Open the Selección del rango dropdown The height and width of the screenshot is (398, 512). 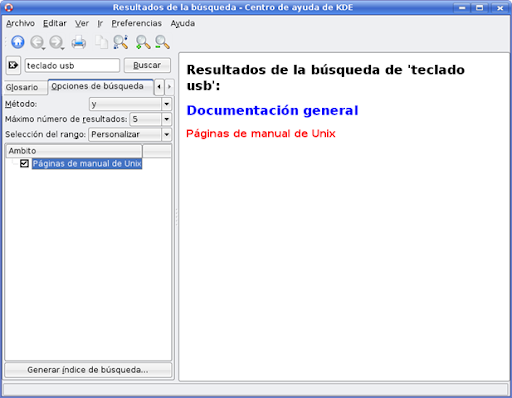[130, 134]
